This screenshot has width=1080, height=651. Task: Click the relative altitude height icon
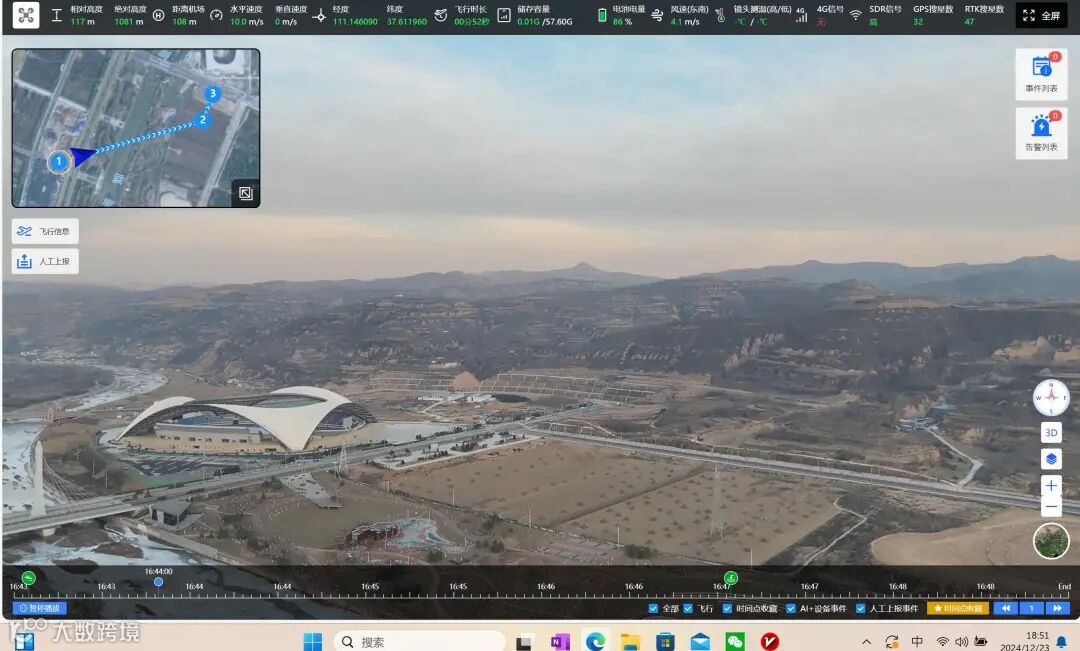coord(57,15)
